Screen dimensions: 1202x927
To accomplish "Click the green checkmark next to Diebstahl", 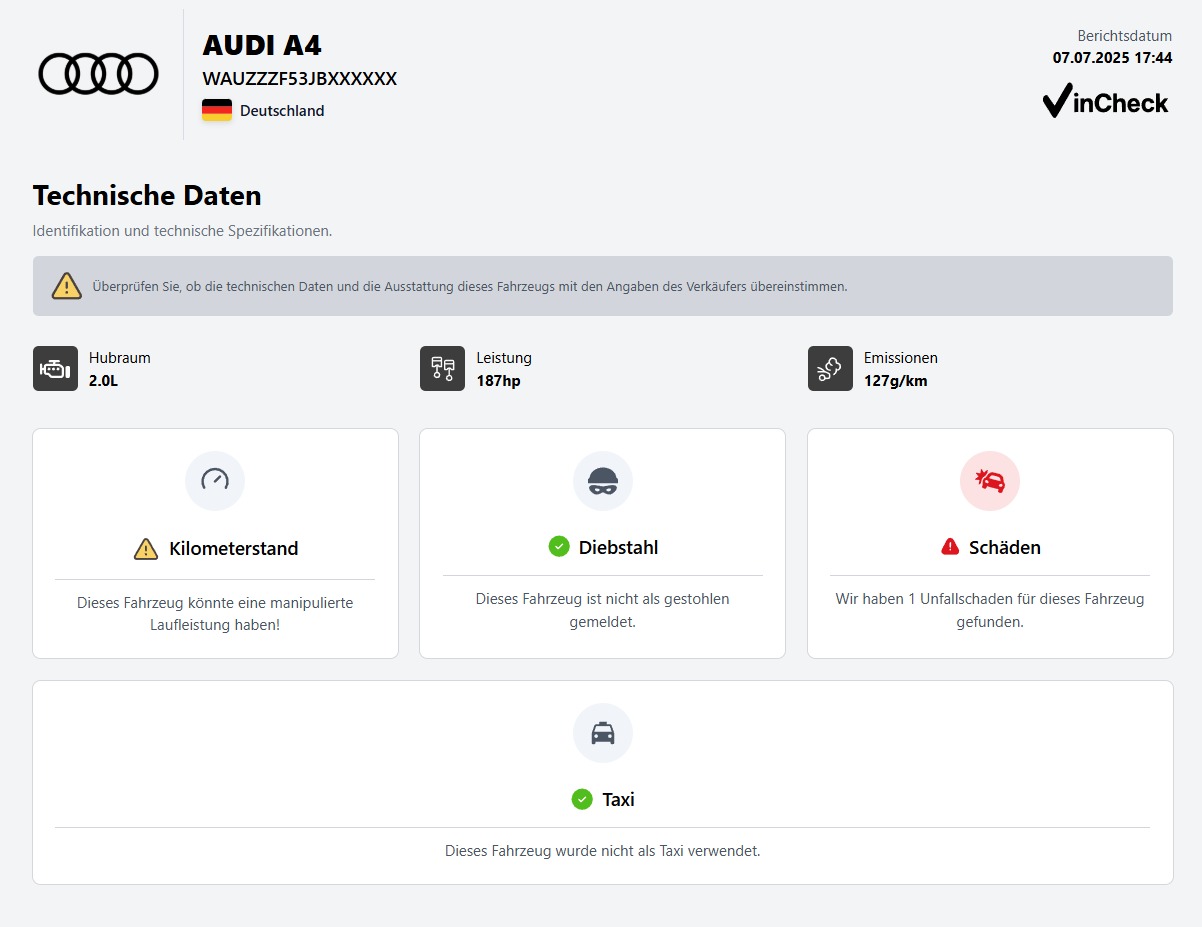I will coord(559,546).
